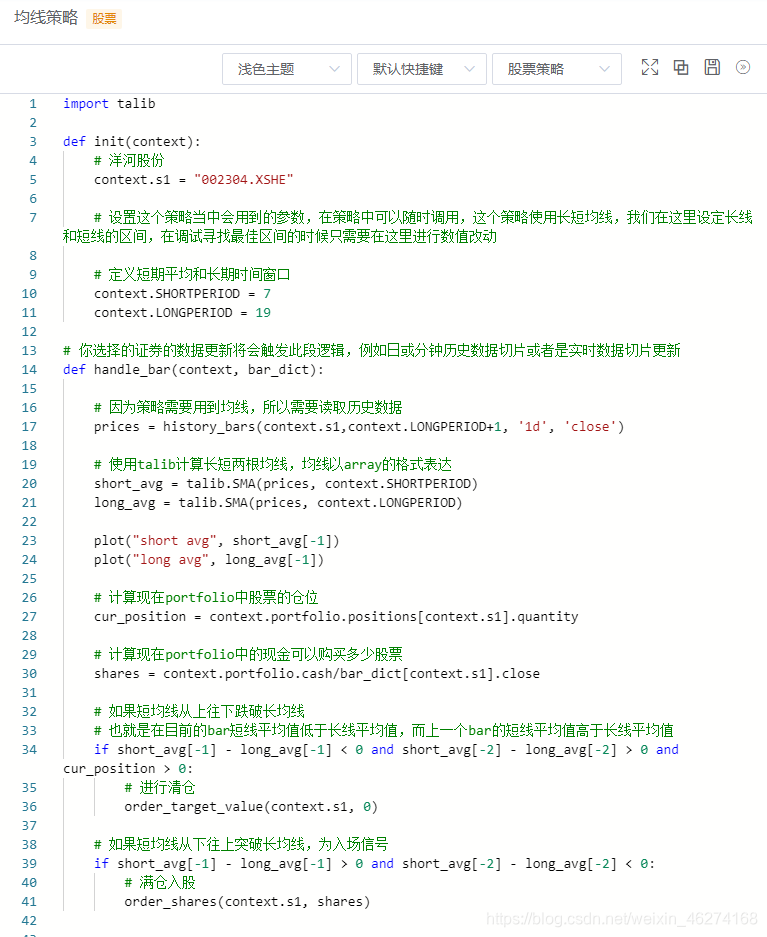Click 'shares = context.portfolio.cash' line
The width and height of the screenshot is (767, 937).
pyautogui.click(x=317, y=674)
